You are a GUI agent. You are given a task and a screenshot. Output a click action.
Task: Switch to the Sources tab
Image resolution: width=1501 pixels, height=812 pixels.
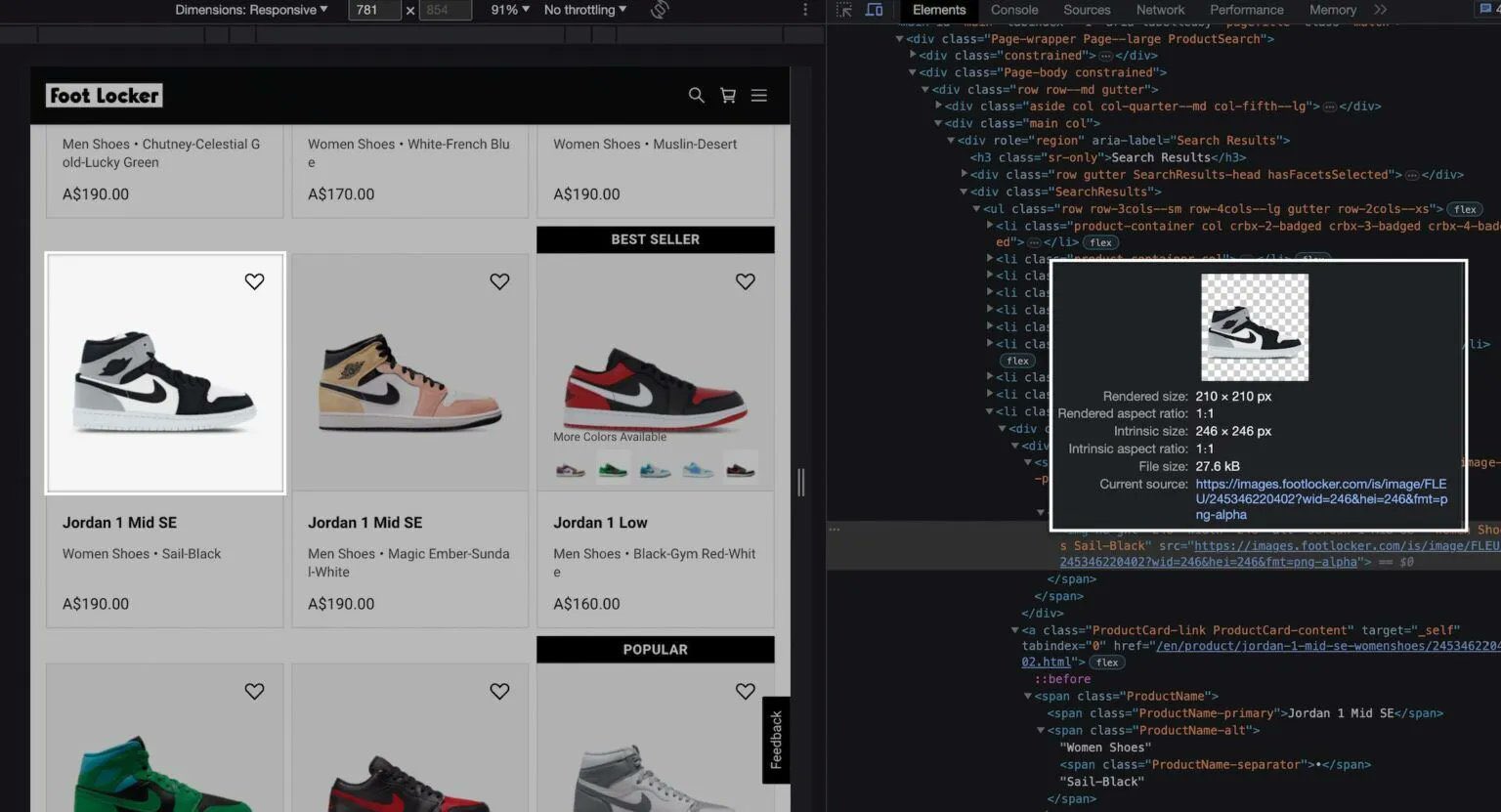click(x=1087, y=10)
